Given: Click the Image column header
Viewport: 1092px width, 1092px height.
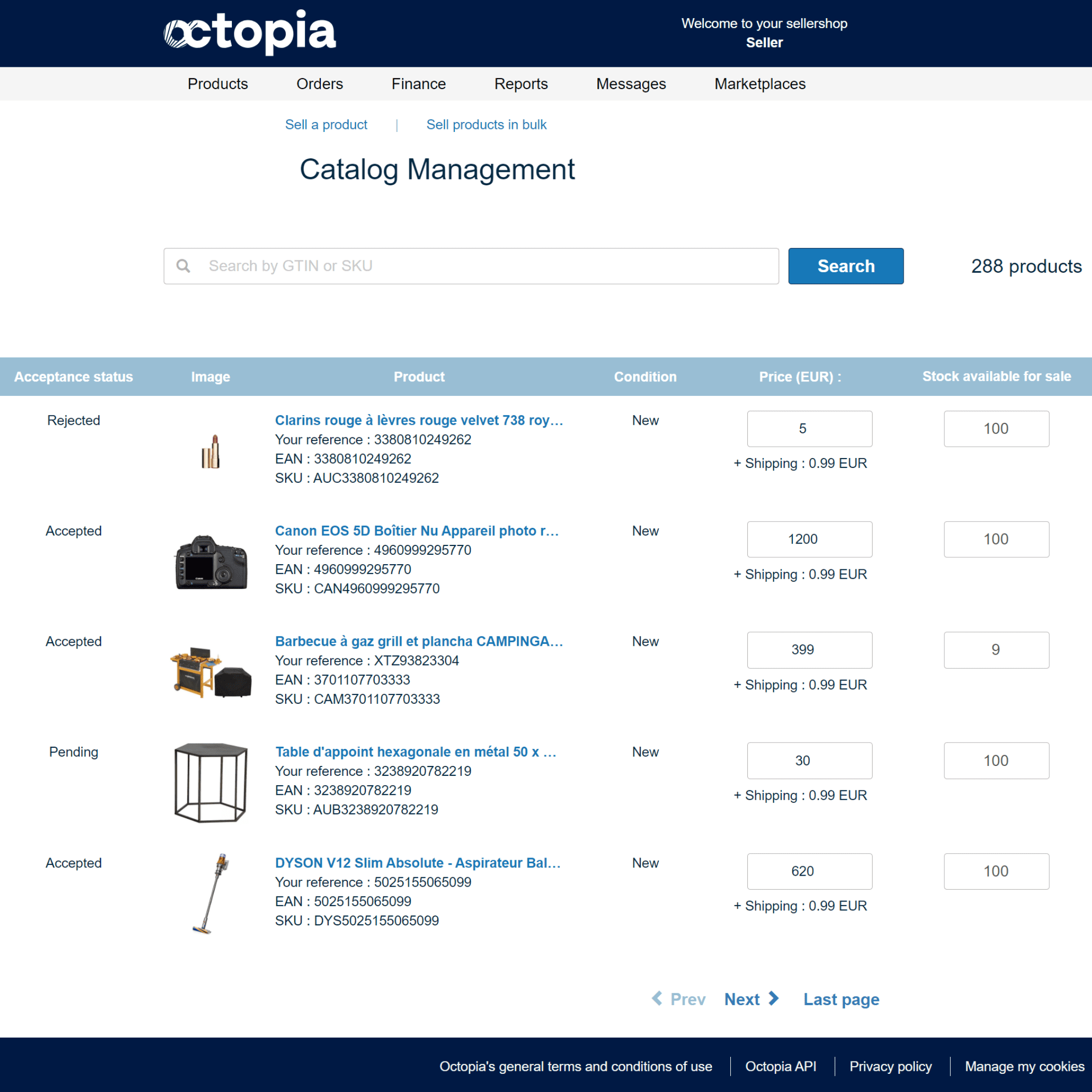Looking at the screenshot, I should pyautogui.click(x=210, y=376).
